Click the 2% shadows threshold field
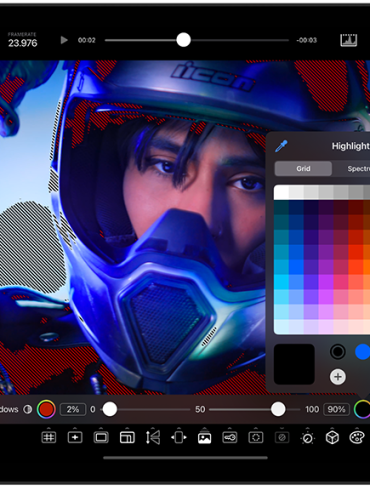 point(73,409)
